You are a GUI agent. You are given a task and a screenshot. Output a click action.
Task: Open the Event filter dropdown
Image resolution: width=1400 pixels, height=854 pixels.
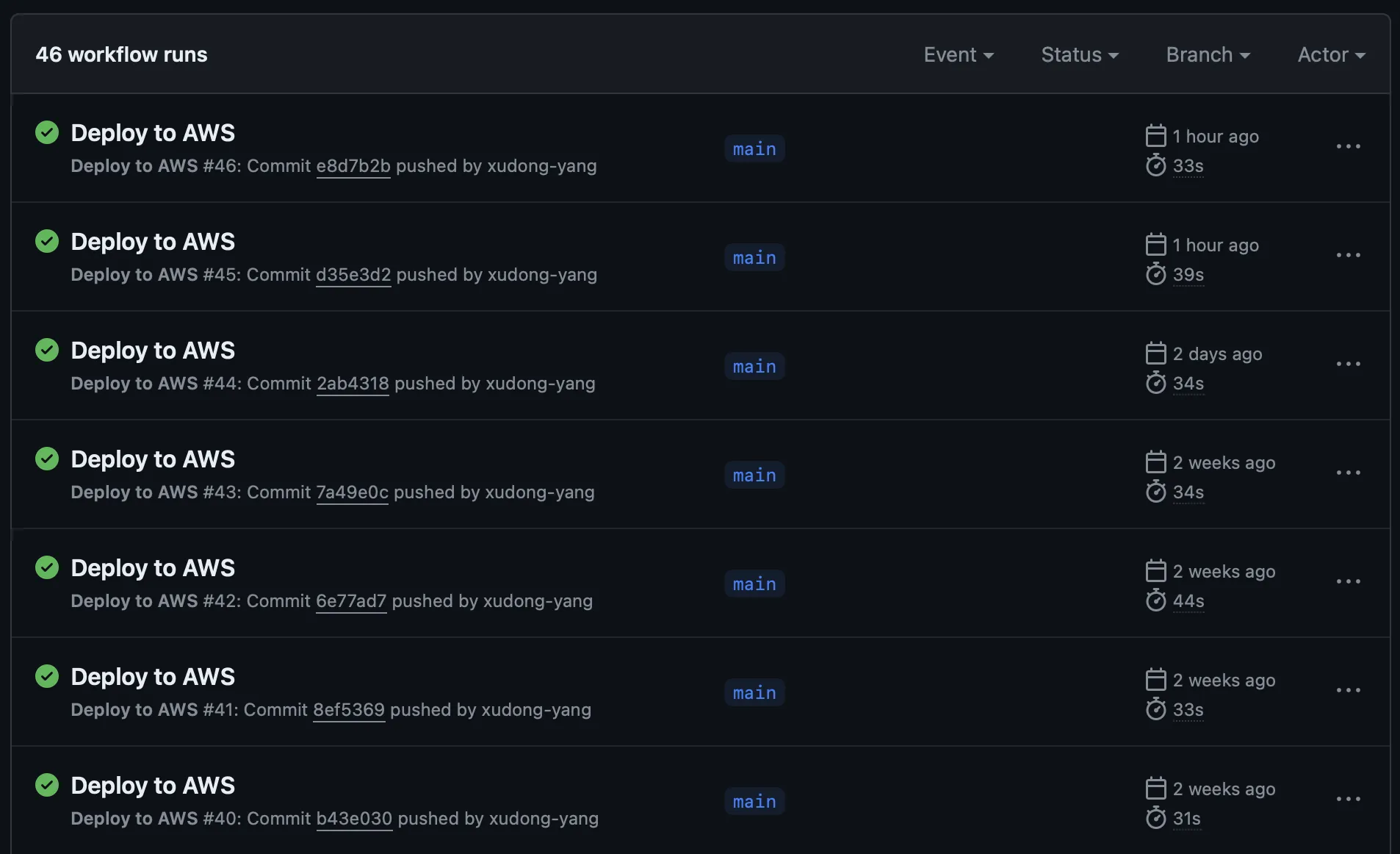[x=959, y=54]
